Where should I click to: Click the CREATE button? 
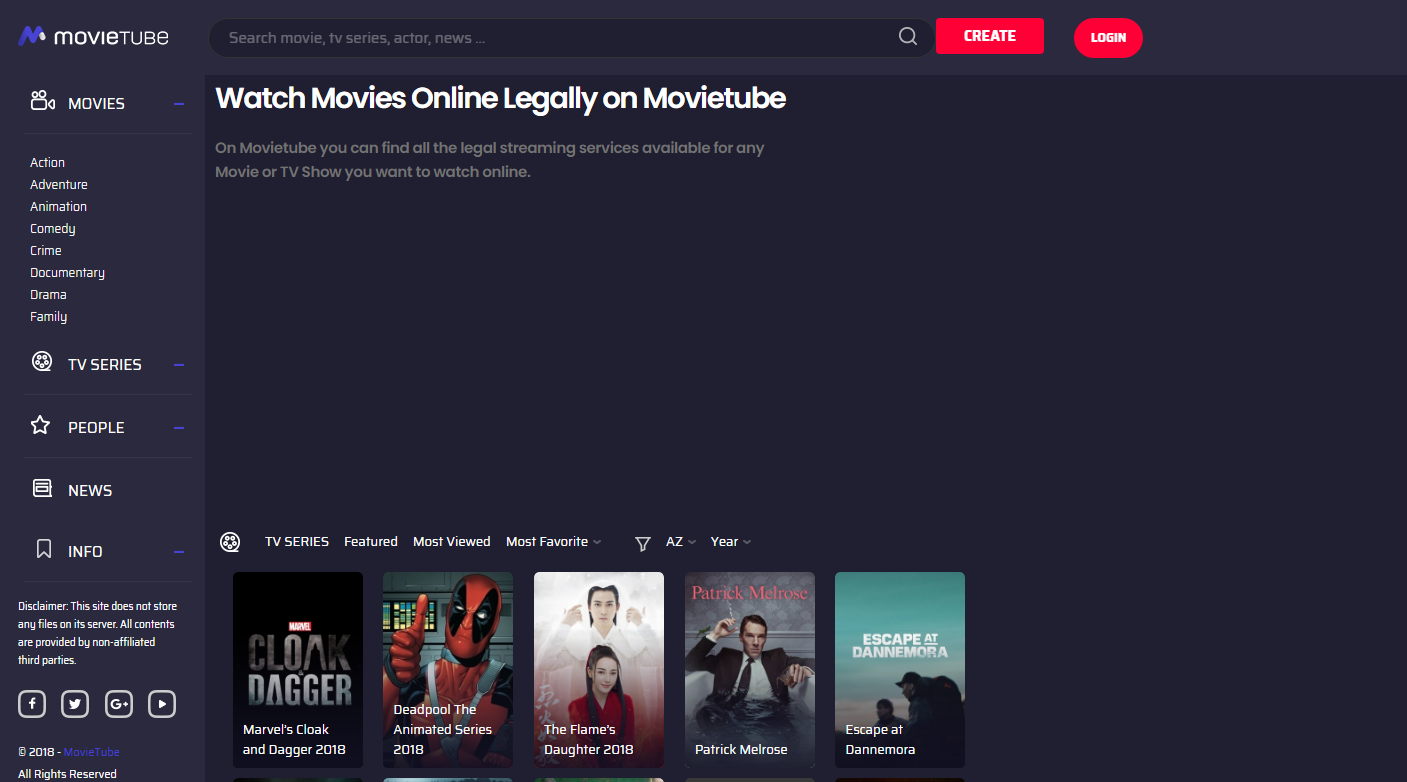pyautogui.click(x=990, y=36)
